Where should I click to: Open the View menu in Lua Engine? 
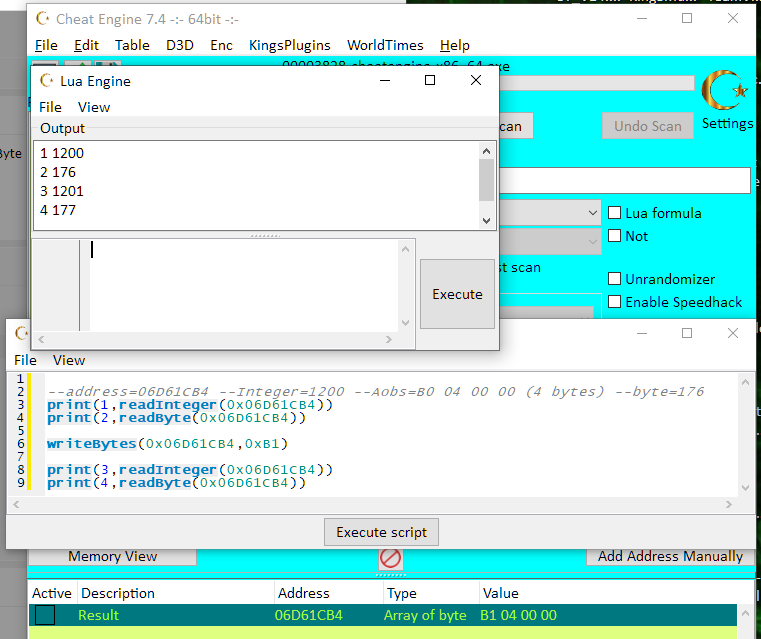click(94, 107)
